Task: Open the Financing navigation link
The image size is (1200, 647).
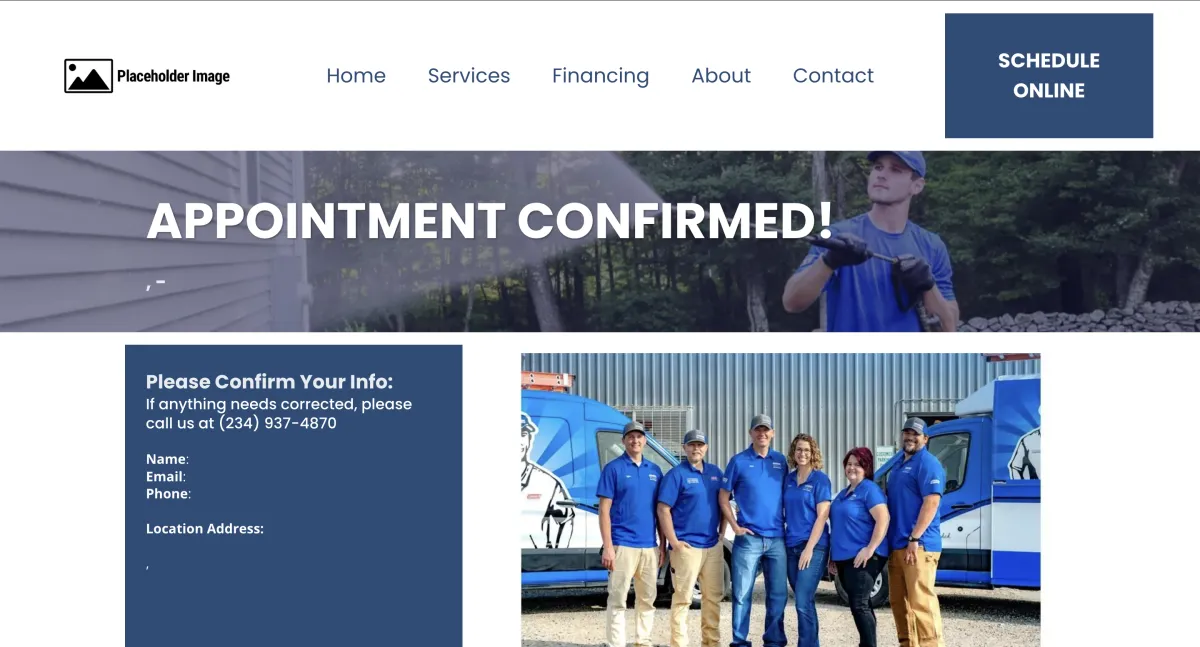Action: click(600, 76)
